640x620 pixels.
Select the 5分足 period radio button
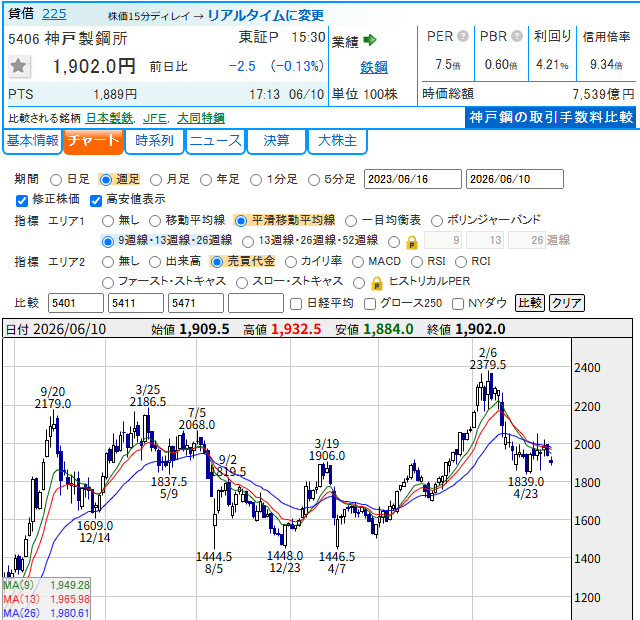tap(313, 180)
